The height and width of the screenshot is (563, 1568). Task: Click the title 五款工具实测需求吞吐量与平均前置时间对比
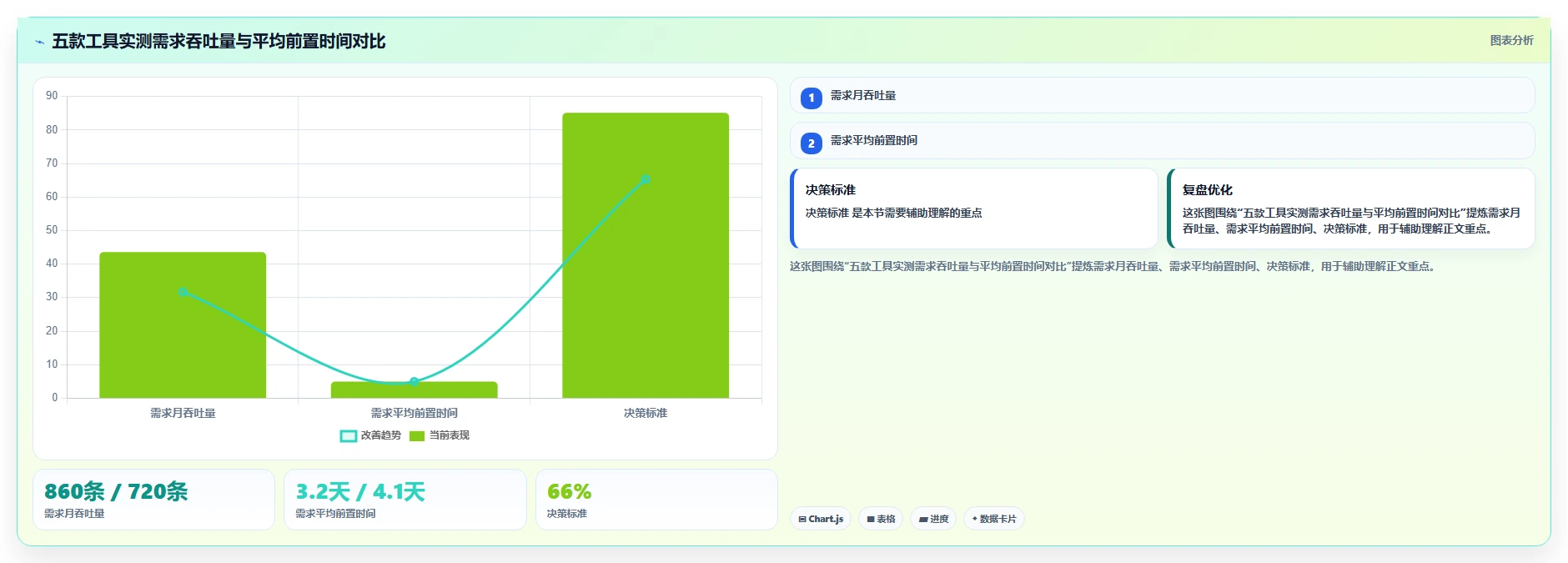(219, 41)
